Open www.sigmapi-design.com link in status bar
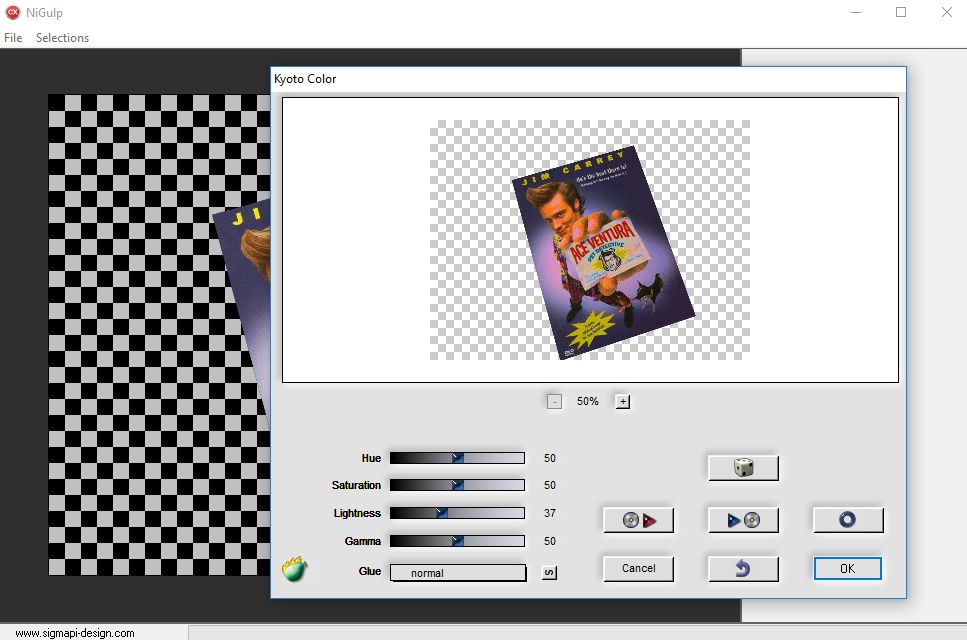Viewport: 967px width, 640px height. coord(75,633)
